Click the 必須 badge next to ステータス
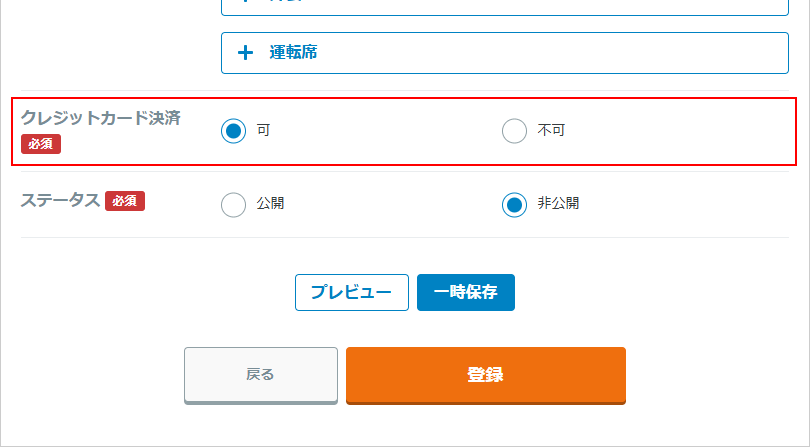This screenshot has height=447, width=810. [x=125, y=201]
